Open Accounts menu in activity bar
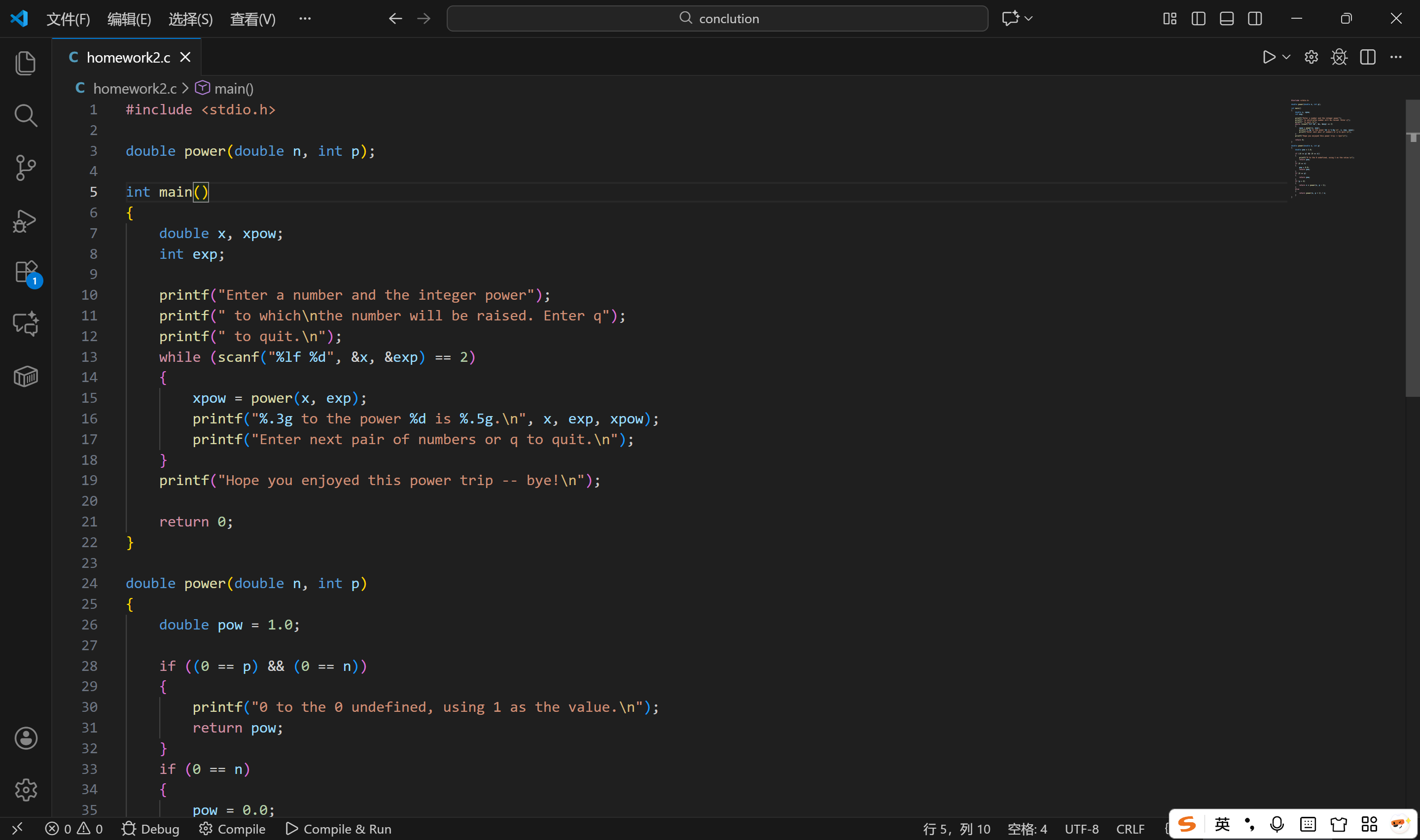Screen dimensions: 1420x840 26,738
